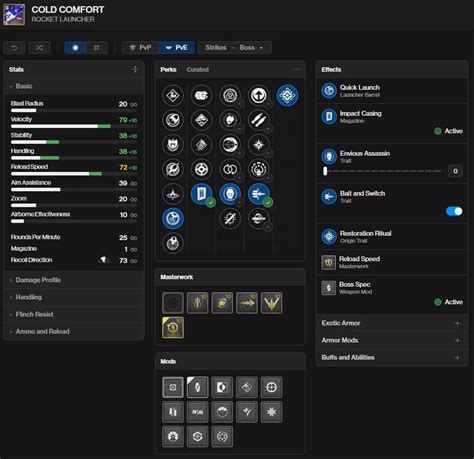This screenshot has height=459, width=474.
Task: Expand the Buffs and Abilities section
Action: (392, 357)
